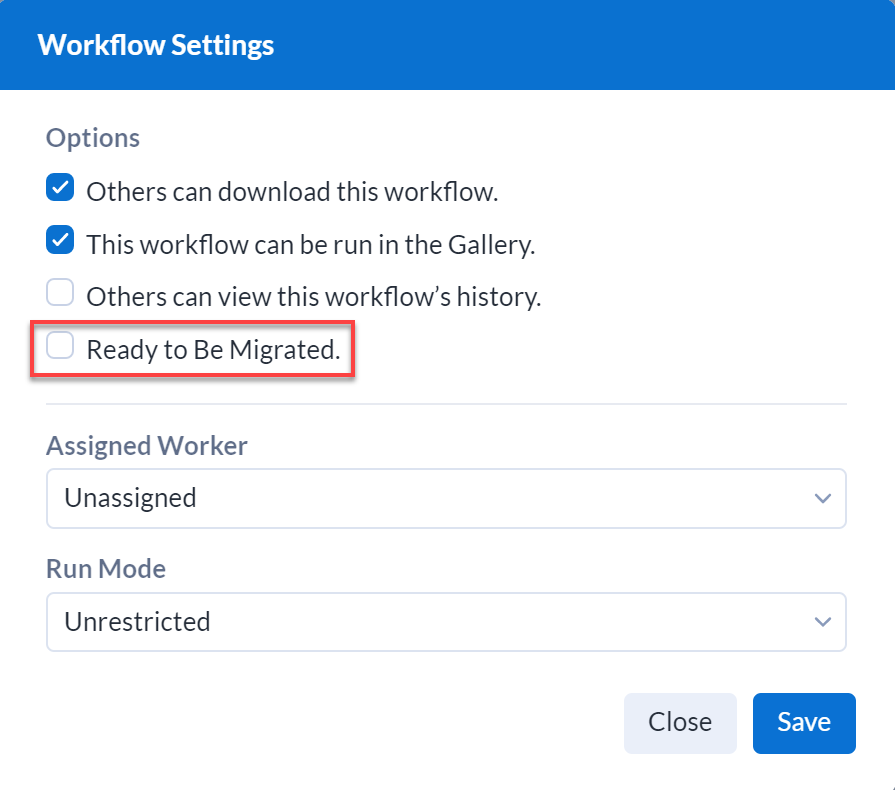This screenshot has height=790, width=895.
Task: Toggle the red-highlighted migration checkbox
Action: point(59,345)
